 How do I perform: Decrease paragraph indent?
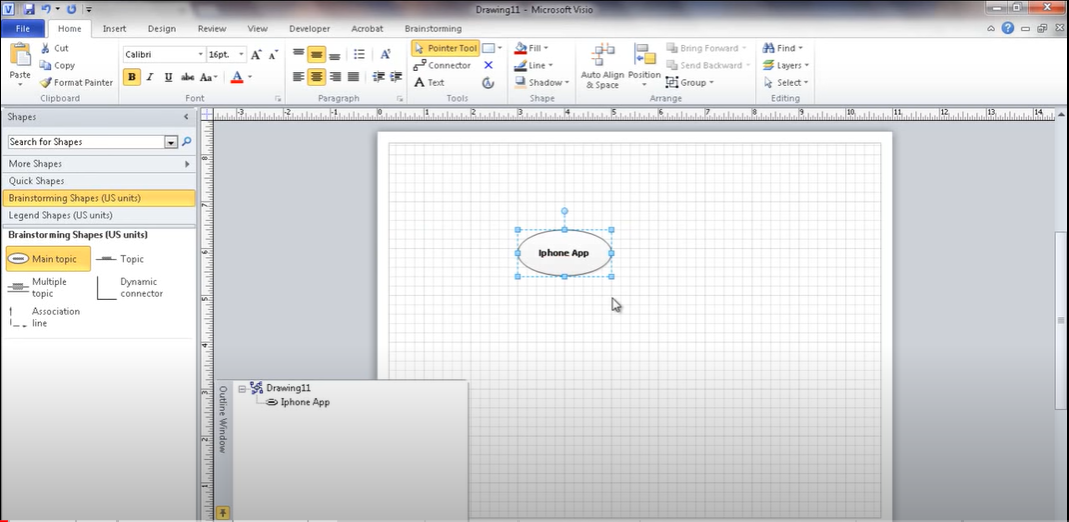coord(378,77)
